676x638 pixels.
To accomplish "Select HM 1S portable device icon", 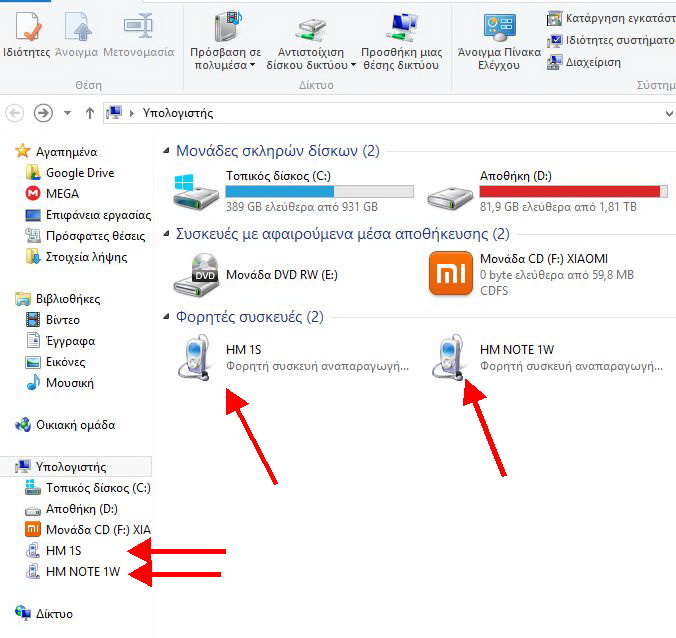I will pyautogui.click(x=195, y=358).
